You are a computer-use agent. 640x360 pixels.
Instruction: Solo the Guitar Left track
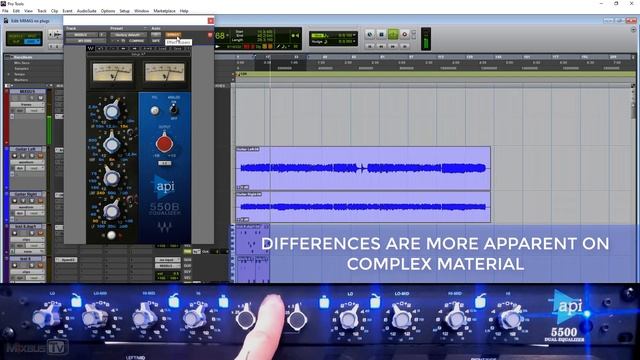(x=32, y=156)
